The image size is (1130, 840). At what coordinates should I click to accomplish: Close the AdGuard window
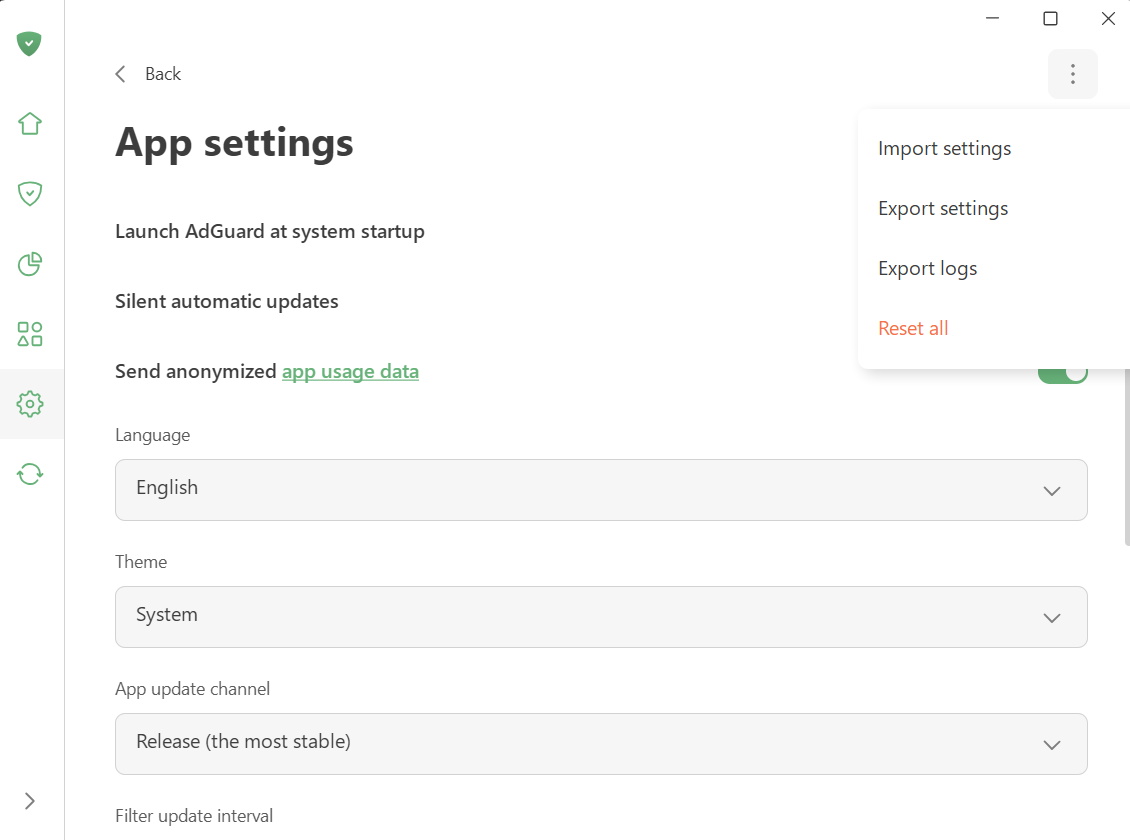1108,18
